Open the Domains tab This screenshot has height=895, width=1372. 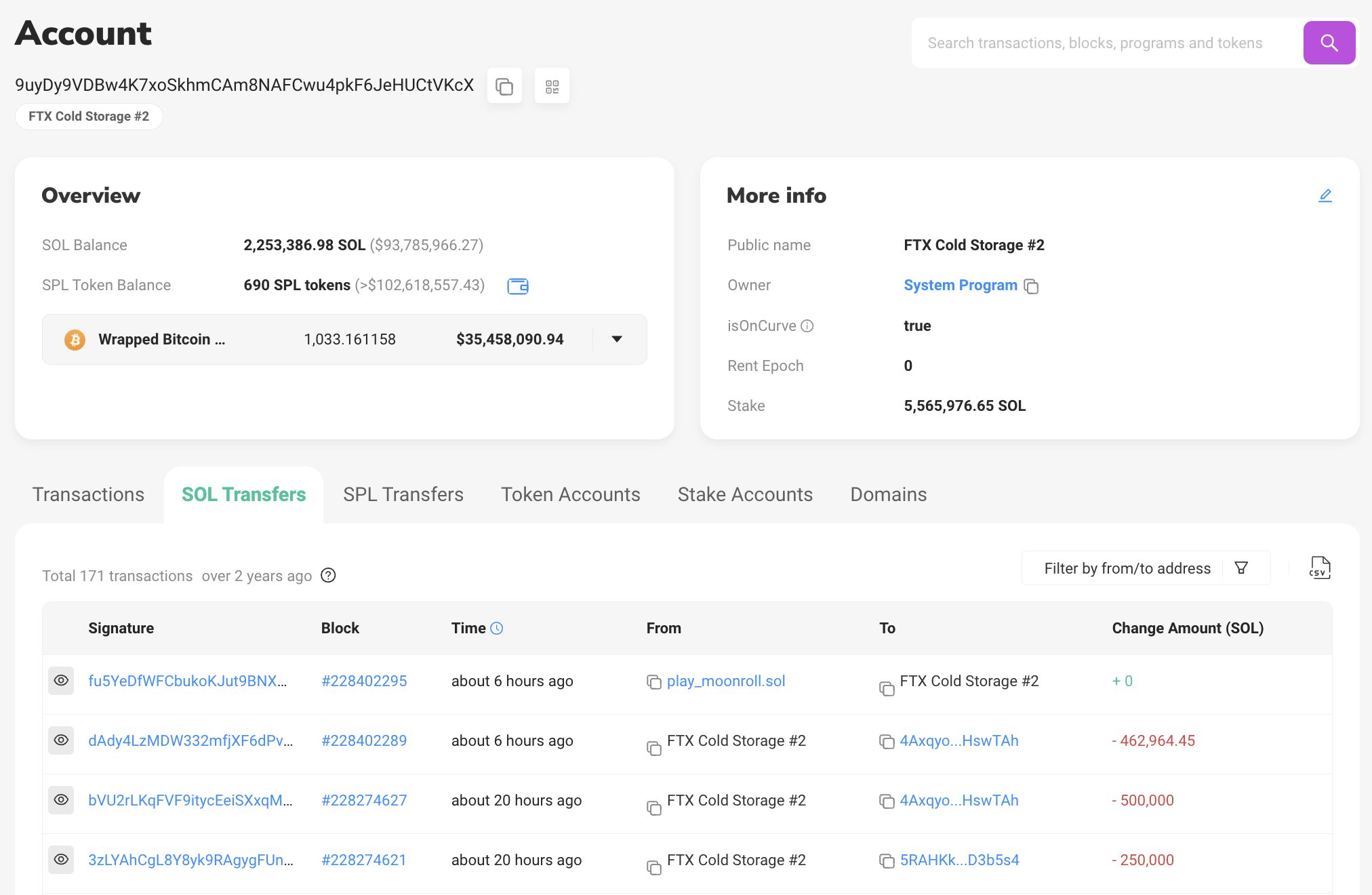click(x=888, y=494)
